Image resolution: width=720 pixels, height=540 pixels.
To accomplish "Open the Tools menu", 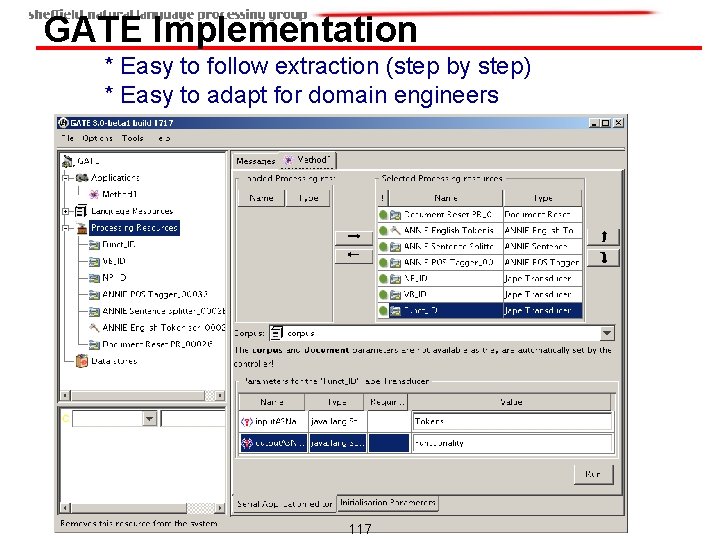I will [x=133, y=138].
